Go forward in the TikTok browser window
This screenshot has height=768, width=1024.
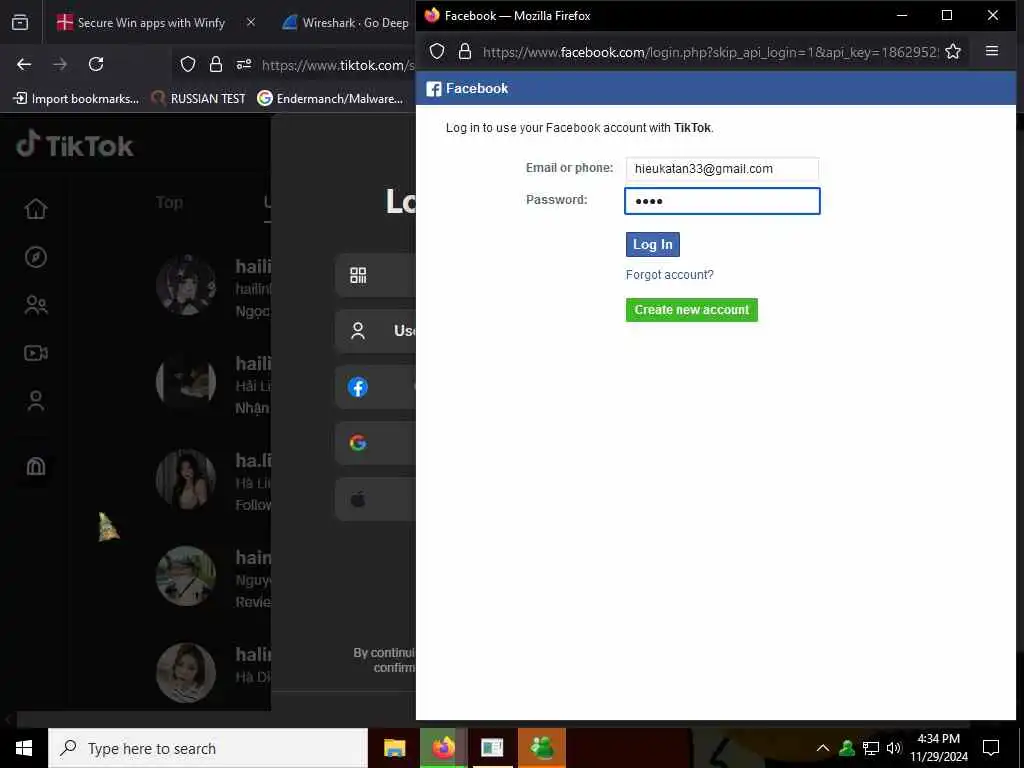(x=59, y=64)
